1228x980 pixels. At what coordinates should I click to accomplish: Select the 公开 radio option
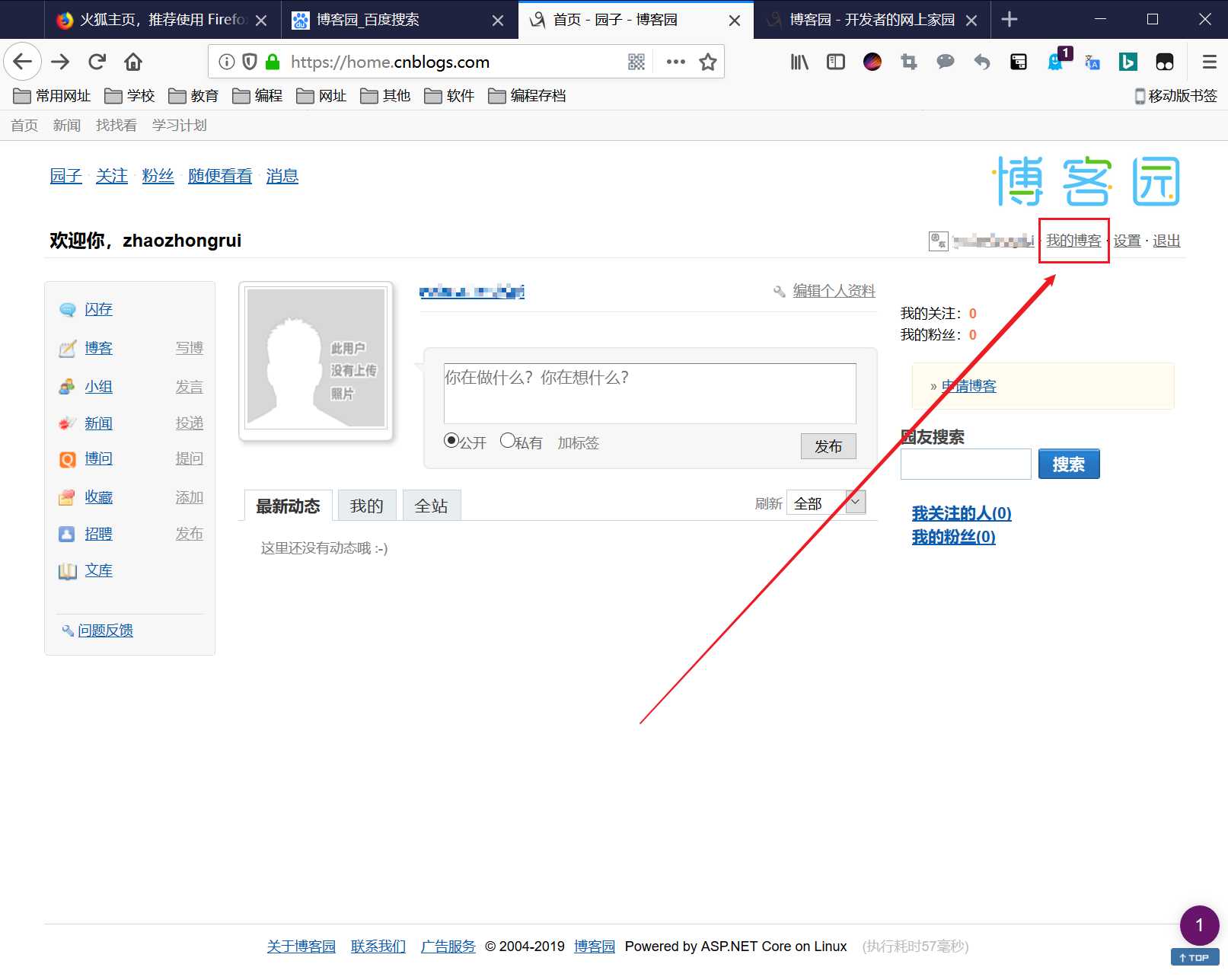tap(451, 440)
